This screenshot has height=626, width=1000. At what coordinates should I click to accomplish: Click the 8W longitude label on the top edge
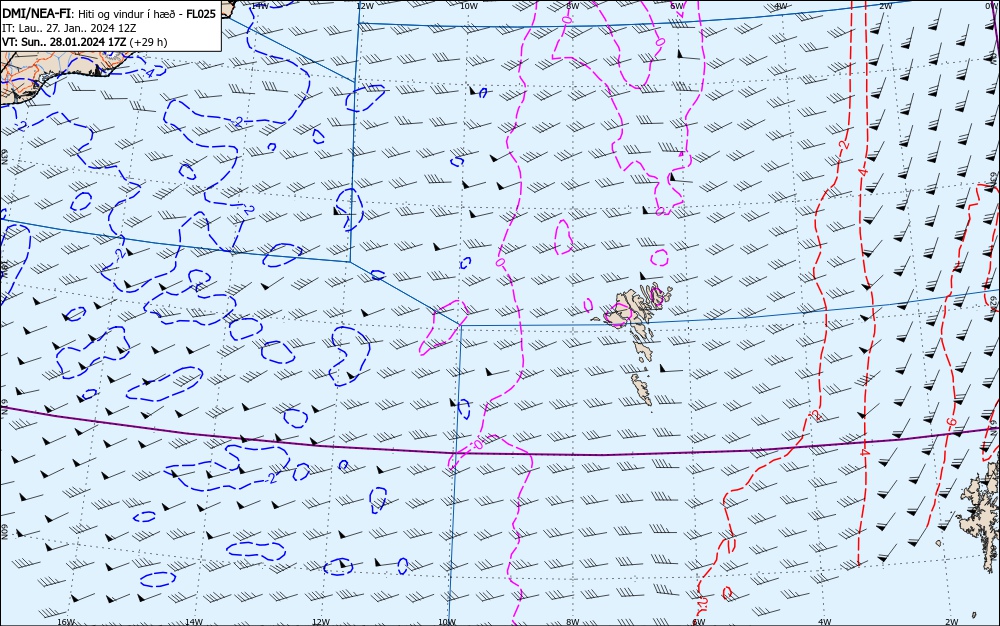pyautogui.click(x=573, y=6)
